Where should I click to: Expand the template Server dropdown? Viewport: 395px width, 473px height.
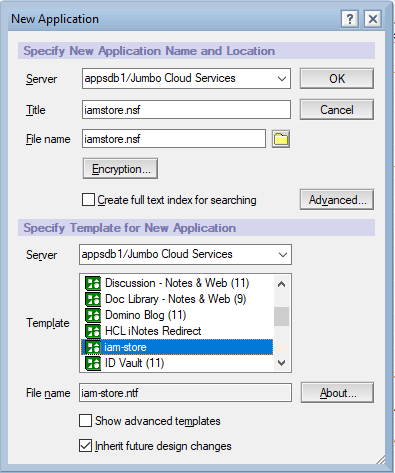tap(283, 255)
